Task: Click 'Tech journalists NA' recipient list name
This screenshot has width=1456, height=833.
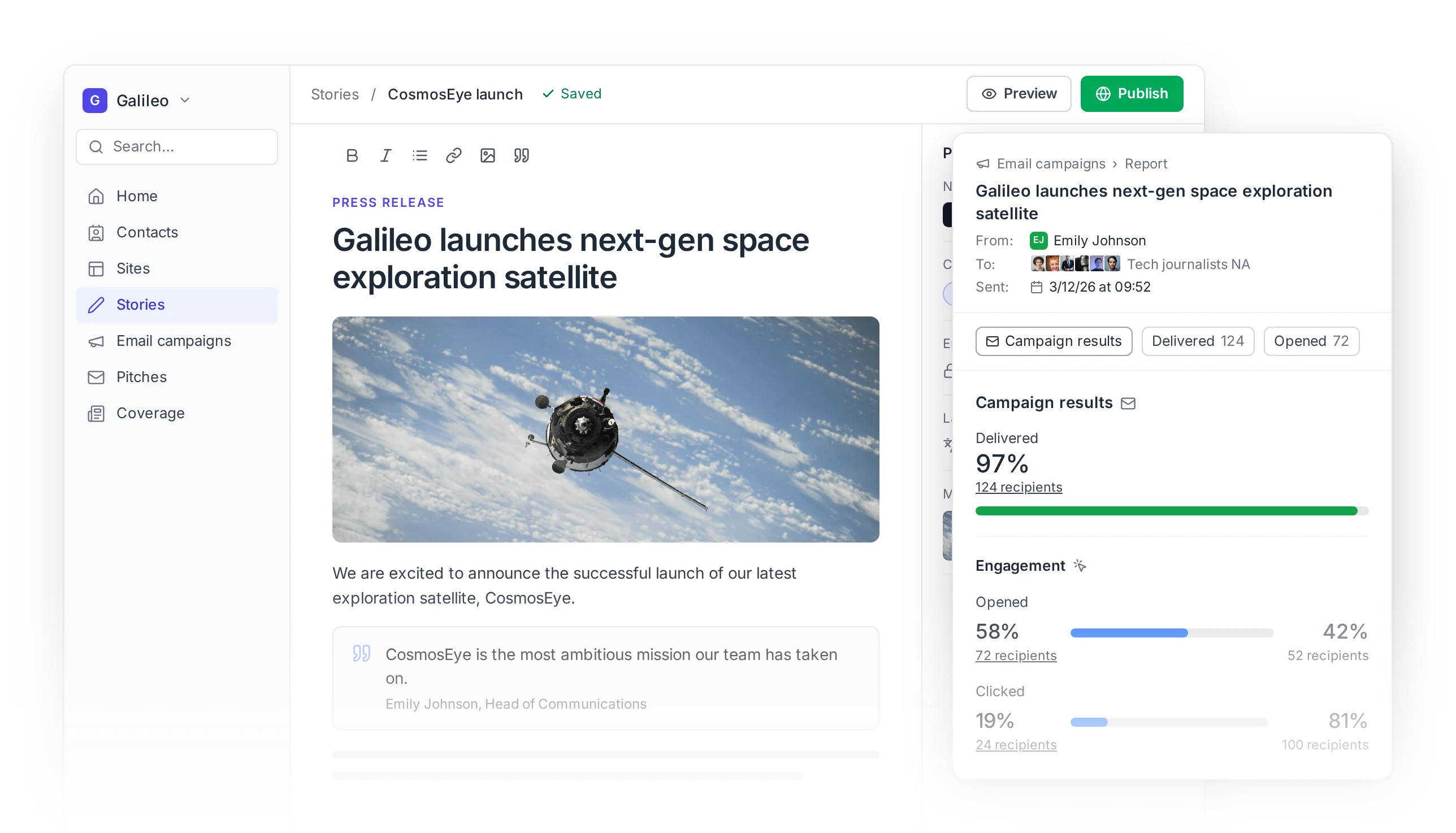Action: [1188, 264]
